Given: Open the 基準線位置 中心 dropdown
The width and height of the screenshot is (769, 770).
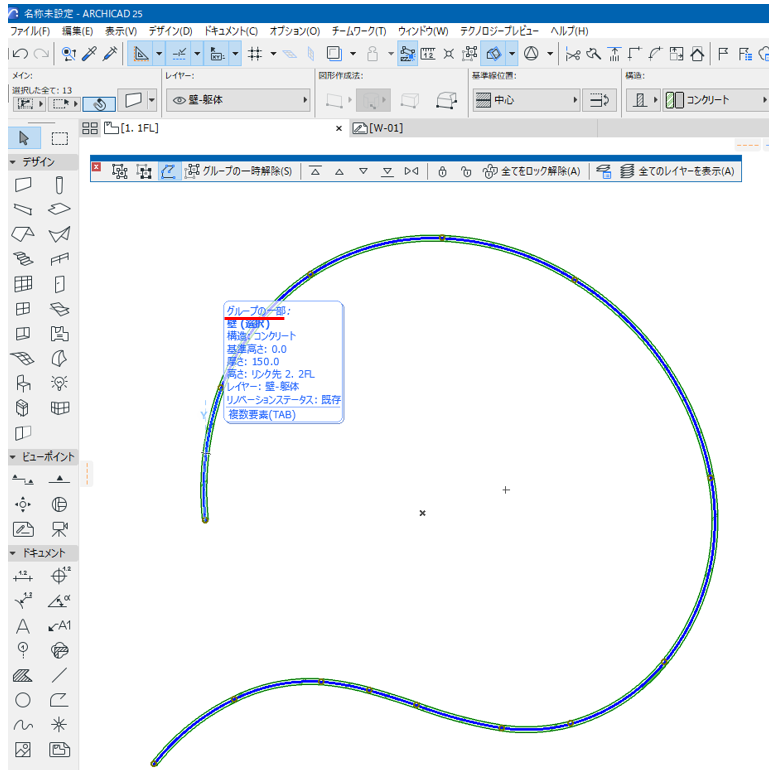Looking at the screenshot, I should 526,100.
